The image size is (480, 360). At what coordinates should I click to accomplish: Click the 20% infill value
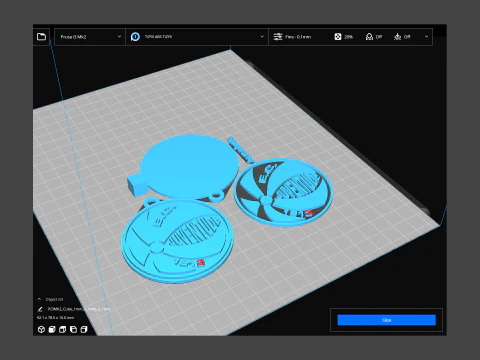[348, 37]
